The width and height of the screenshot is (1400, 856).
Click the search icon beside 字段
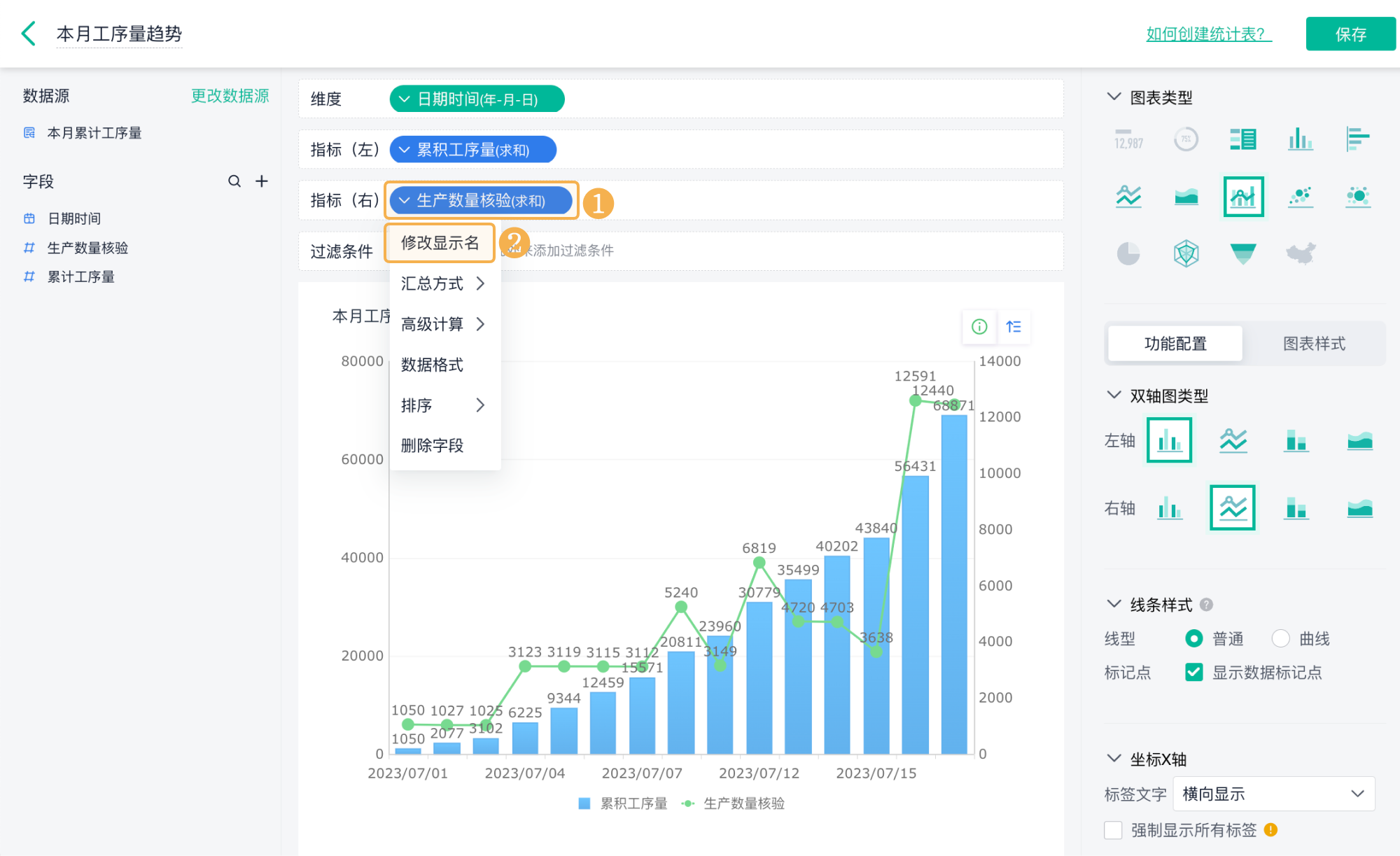pos(234,181)
